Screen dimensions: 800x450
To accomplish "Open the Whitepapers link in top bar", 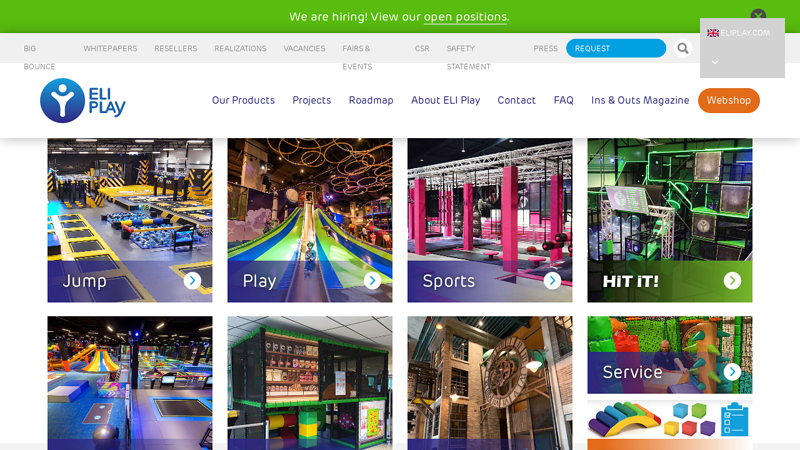I will [x=110, y=48].
